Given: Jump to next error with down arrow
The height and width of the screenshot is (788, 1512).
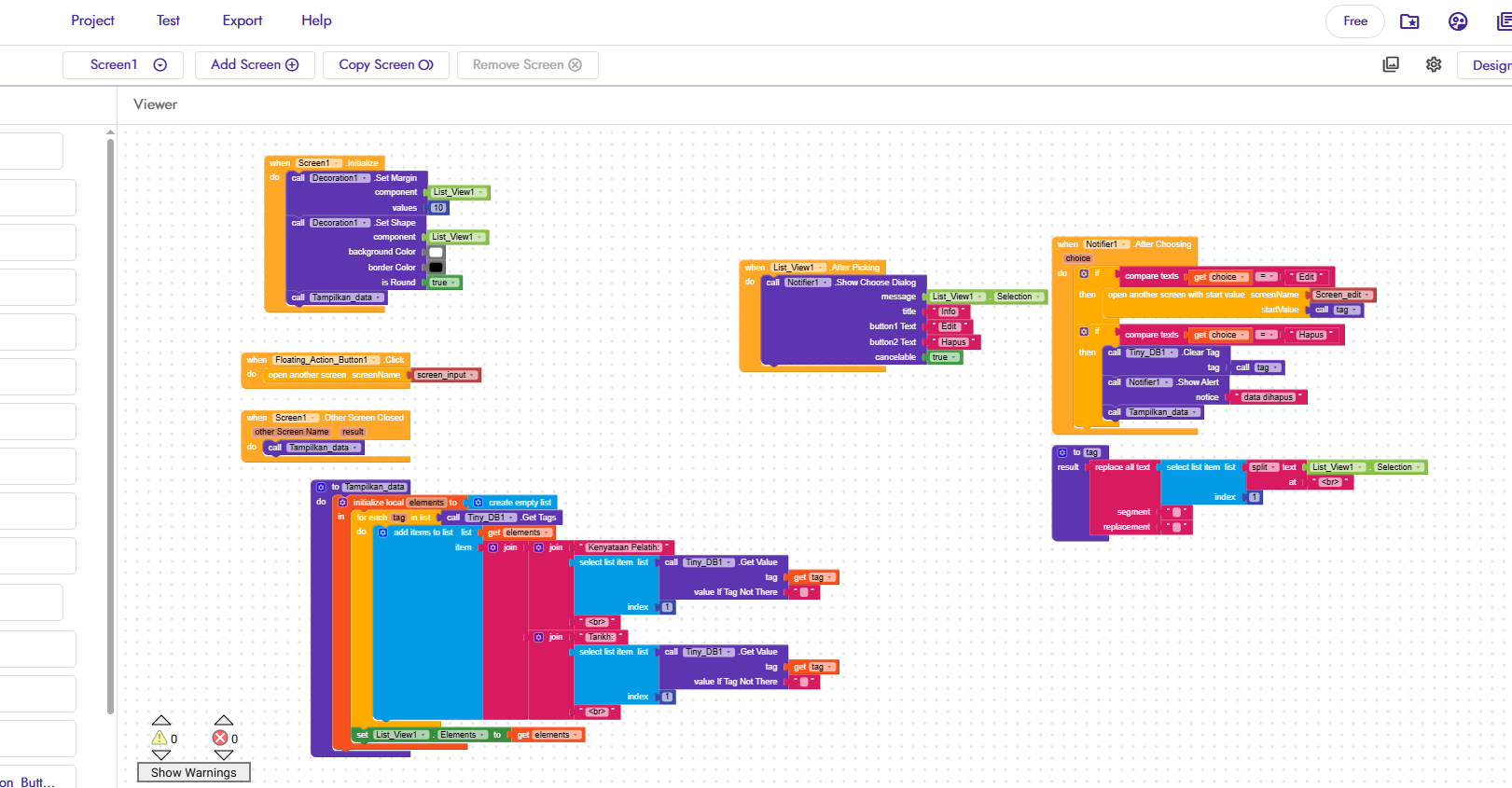Looking at the screenshot, I should 223,755.
